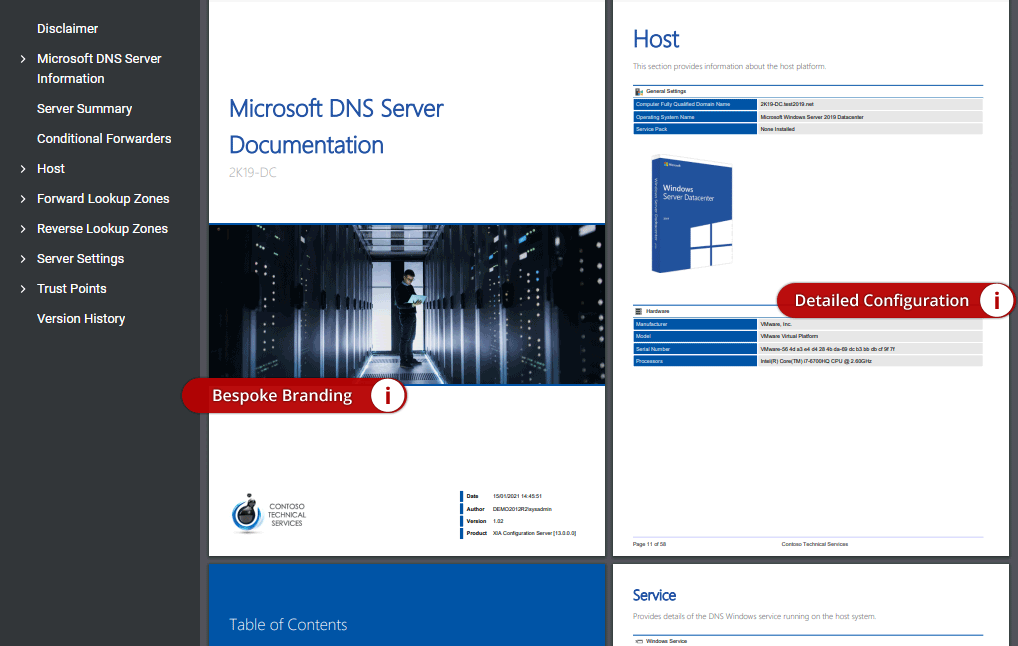The width and height of the screenshot is (1018, 646).
Task: Click the cover page Date value
Action: click(517, 496)
